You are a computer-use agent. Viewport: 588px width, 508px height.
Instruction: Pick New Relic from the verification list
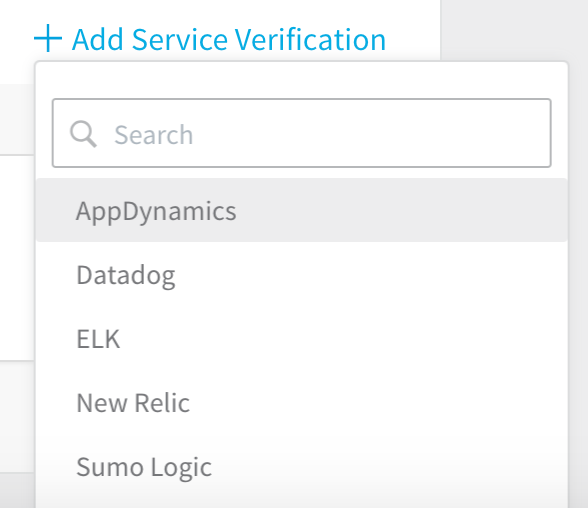click(302, 403)
